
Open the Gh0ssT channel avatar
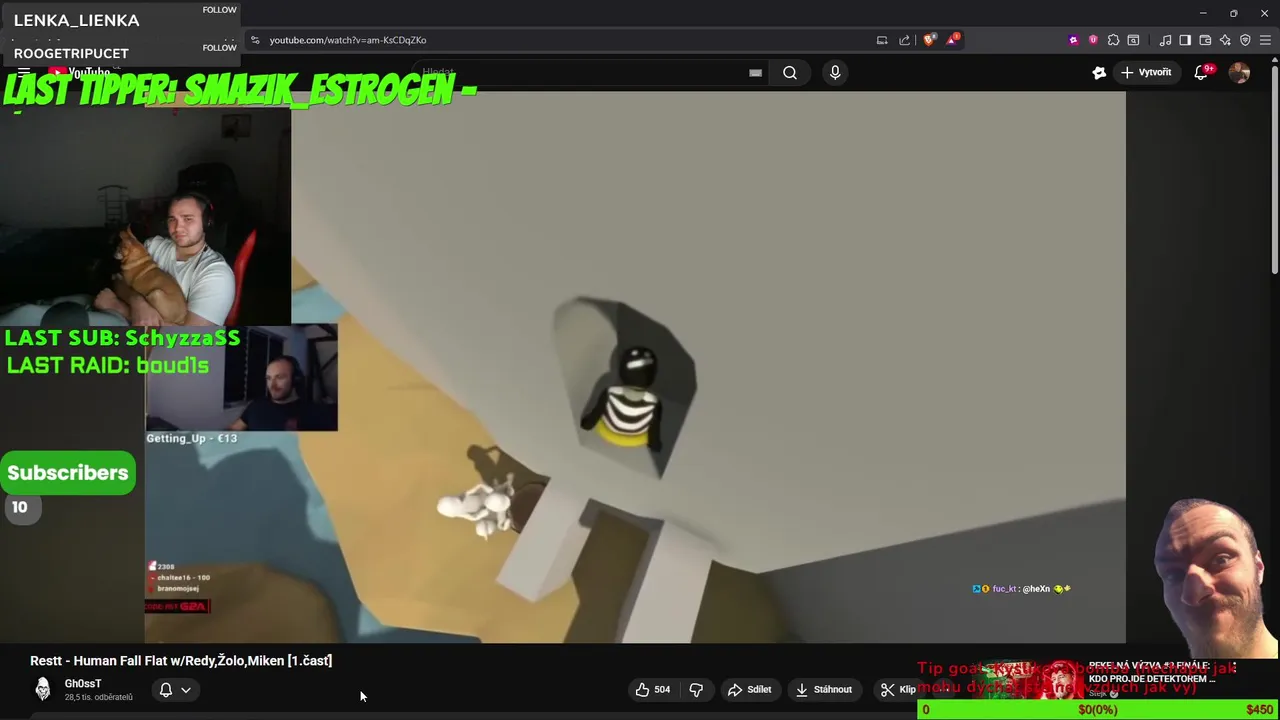42,689
